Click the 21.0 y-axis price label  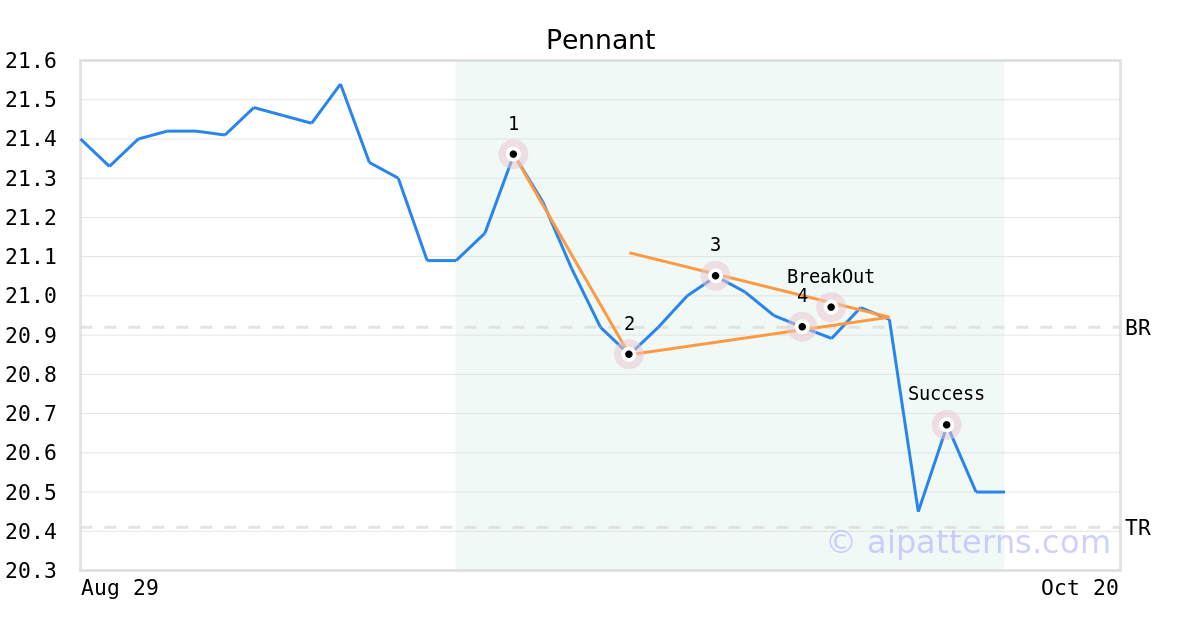click(x=30, y=296)
